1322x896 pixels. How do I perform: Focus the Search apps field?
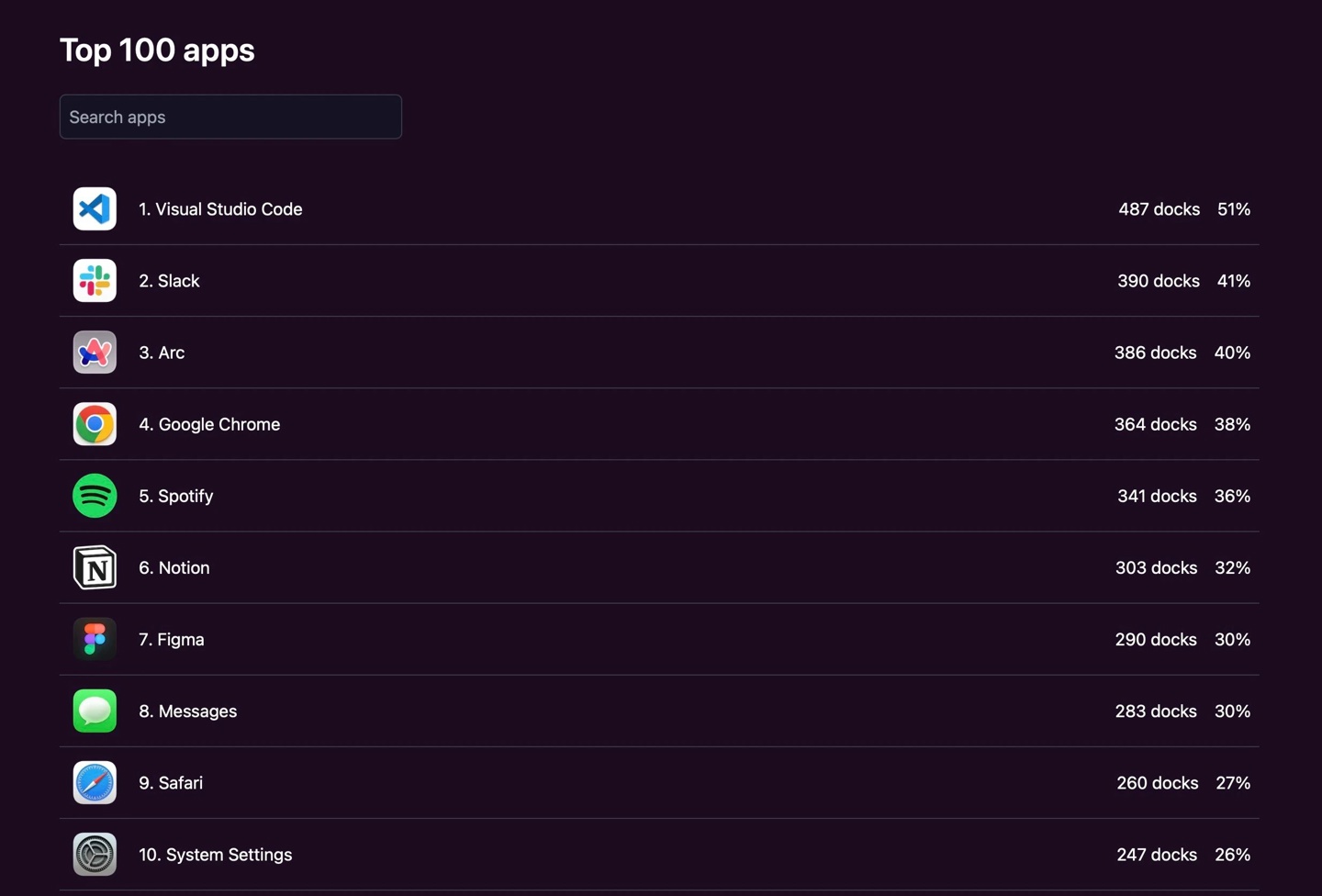[230, 117]
